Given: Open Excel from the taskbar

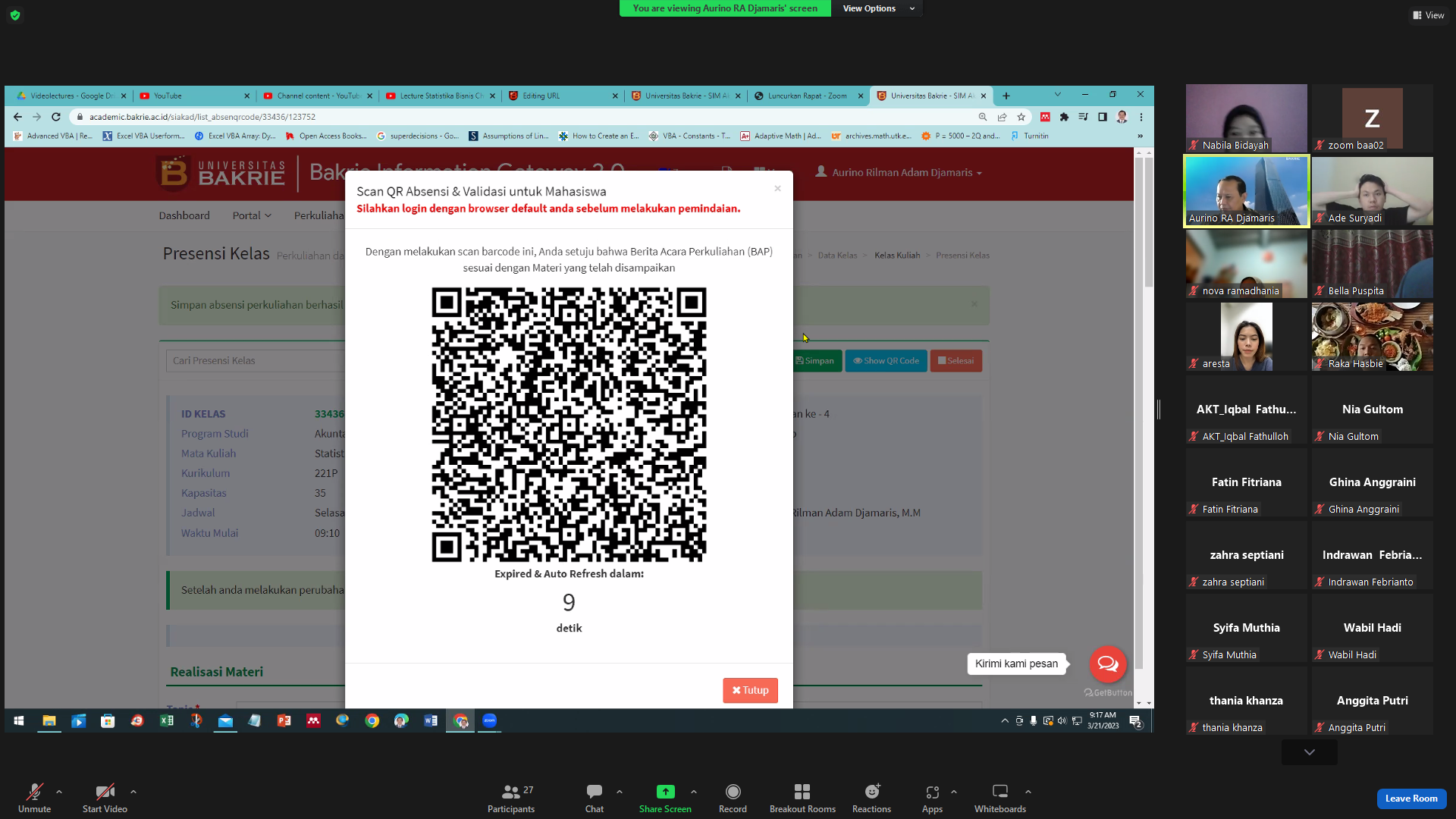Looking at the screenshot, I should (x=167, y=721).
